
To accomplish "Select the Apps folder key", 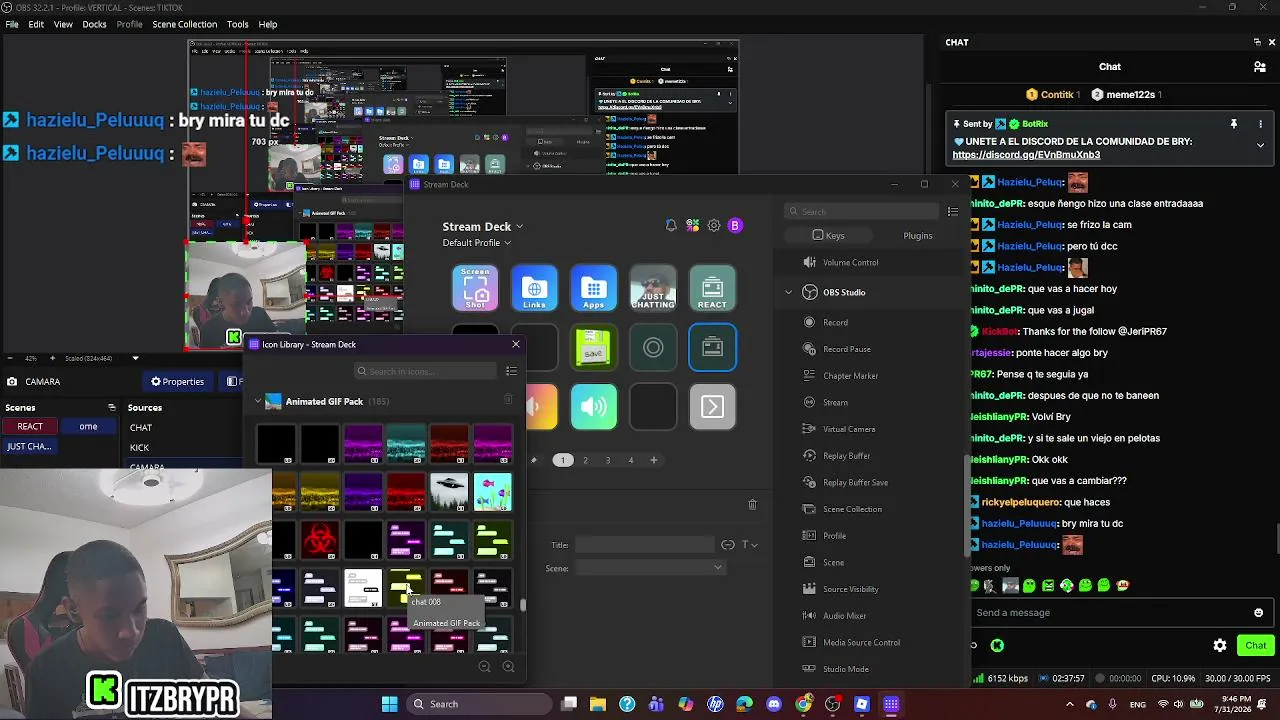I will [594, 288].
